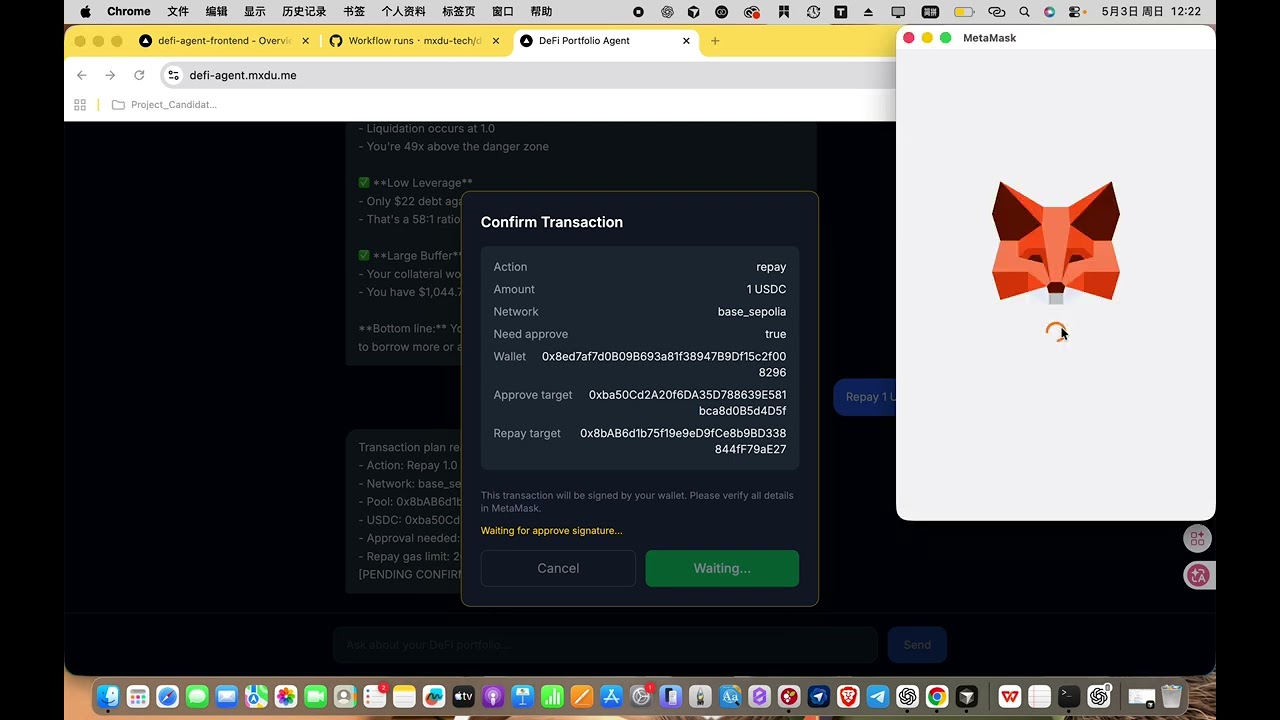This screenshot has width=1280, height=720.
Task: Open the 文件 menu
Action: (178, 12)
